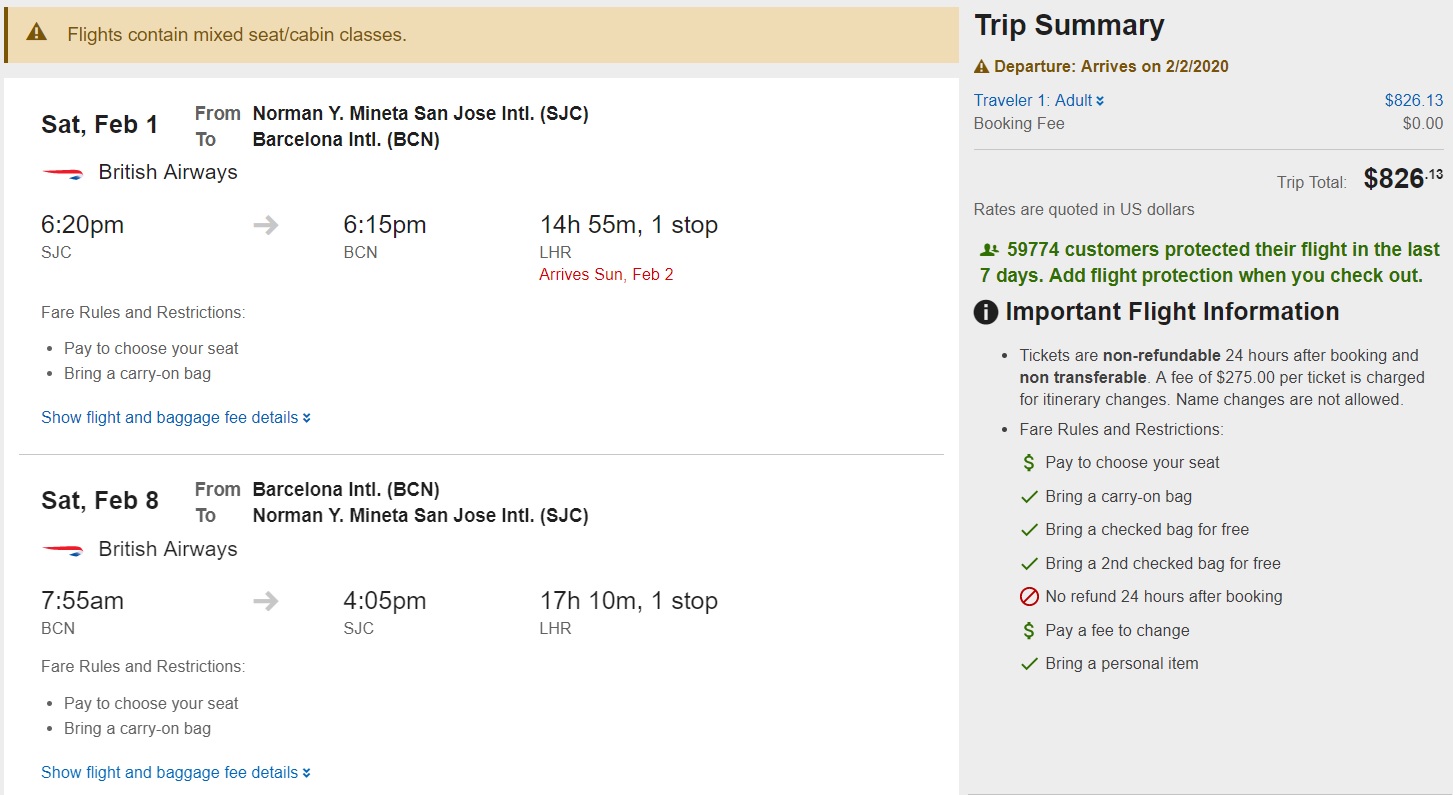Viewport: 1453px width, 795px height.
Task: Click British Airways logo for Feb 8 flight
Action: [62, 550]
